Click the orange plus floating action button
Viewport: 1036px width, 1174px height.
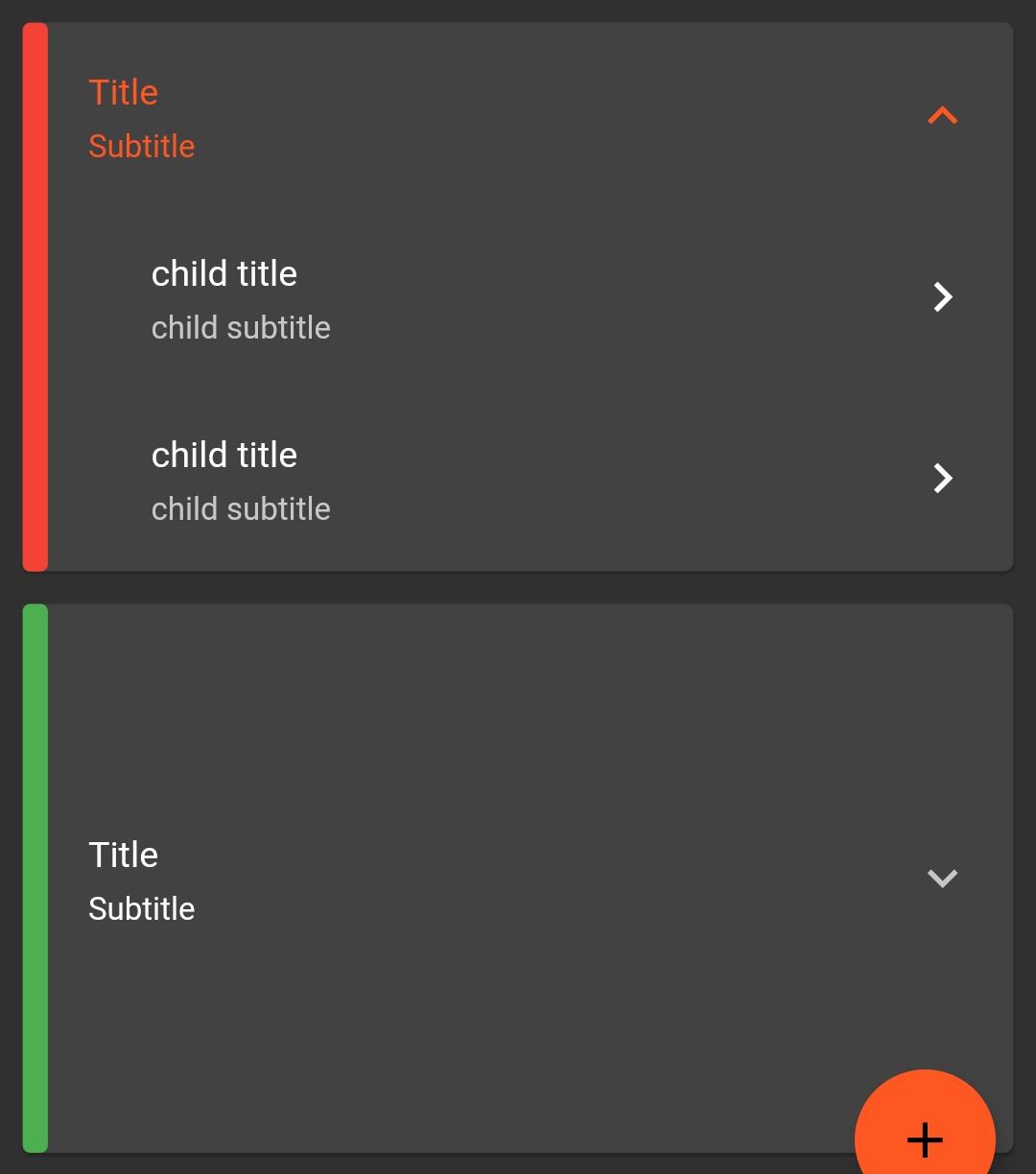point(924,1141)
